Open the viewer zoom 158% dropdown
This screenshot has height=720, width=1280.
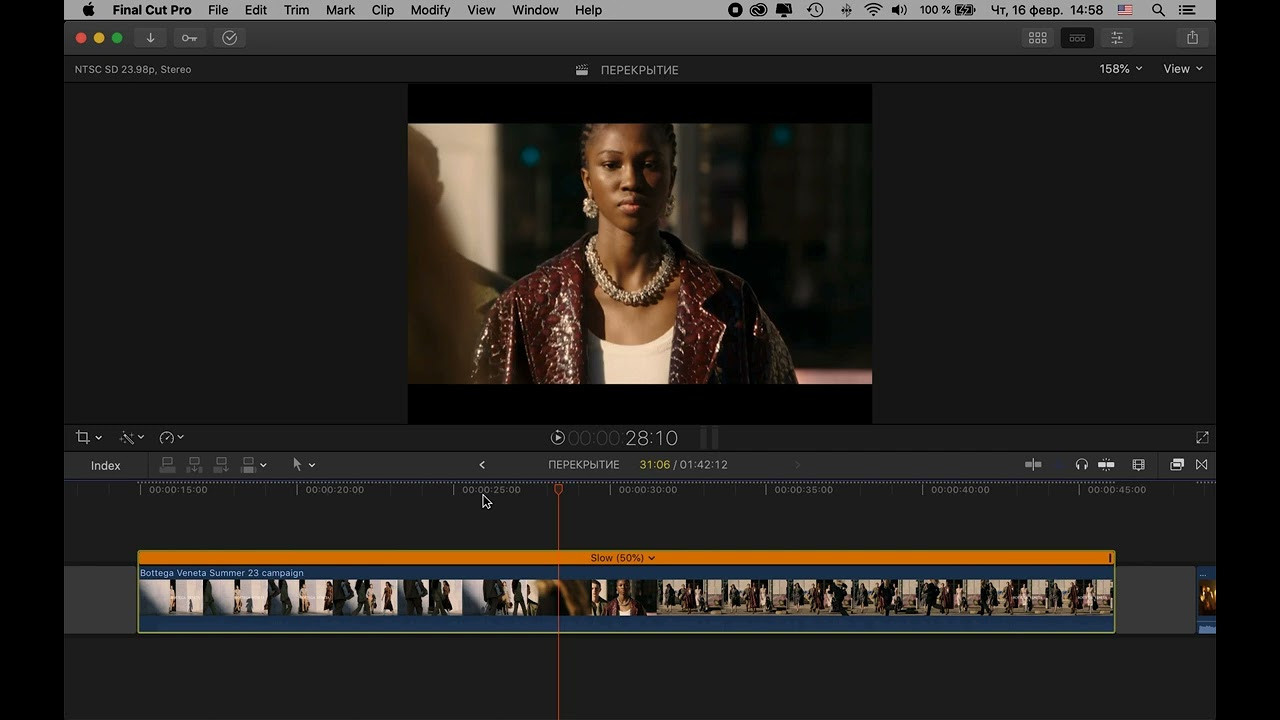[x=1120, y=69]
